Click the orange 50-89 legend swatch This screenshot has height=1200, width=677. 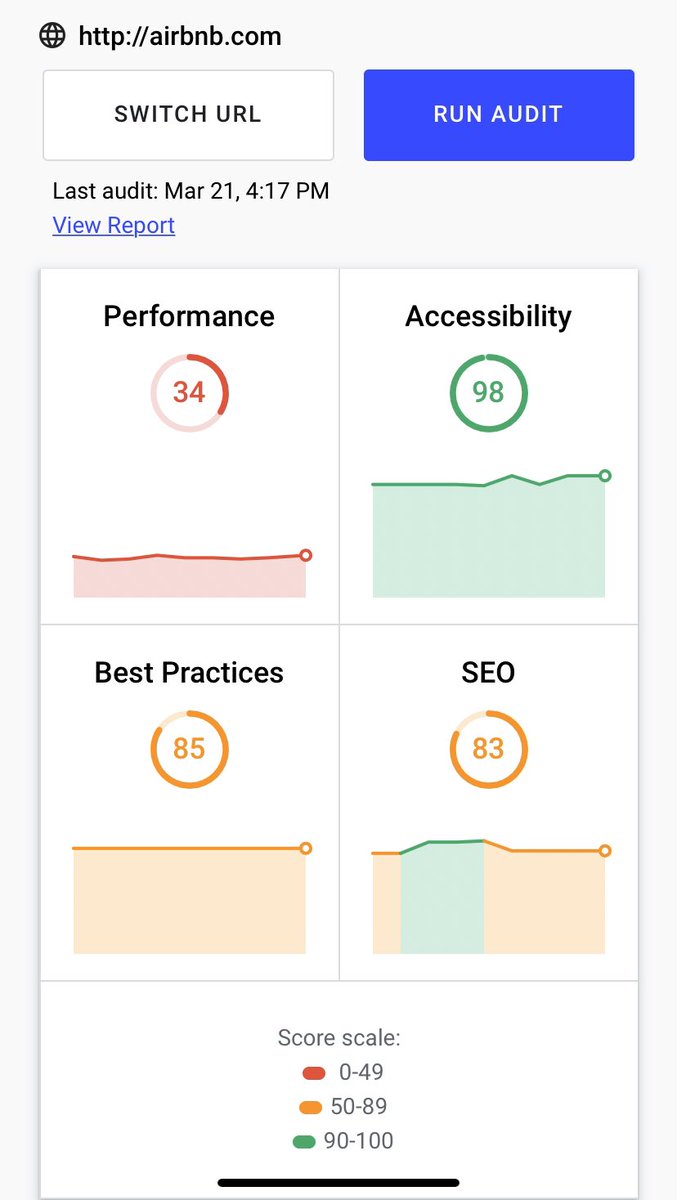[310, 1107]
